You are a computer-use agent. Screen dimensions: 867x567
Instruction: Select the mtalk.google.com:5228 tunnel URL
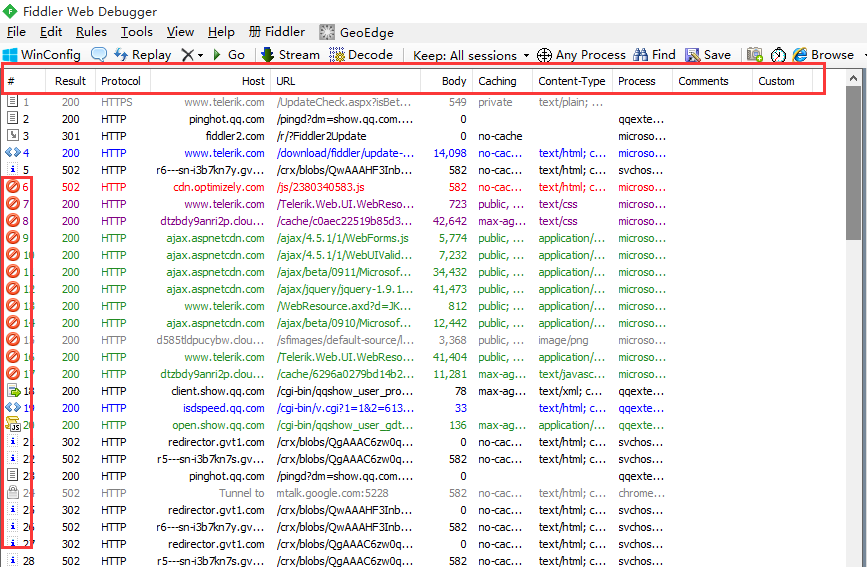point(332,493)
